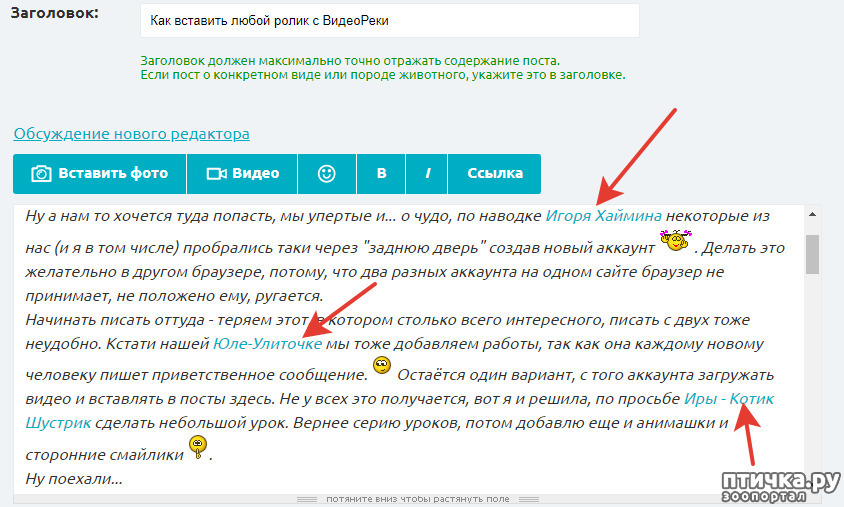Toggle bold formatting with B
This screenshot has width=844, height=507.
coord(381,173)
